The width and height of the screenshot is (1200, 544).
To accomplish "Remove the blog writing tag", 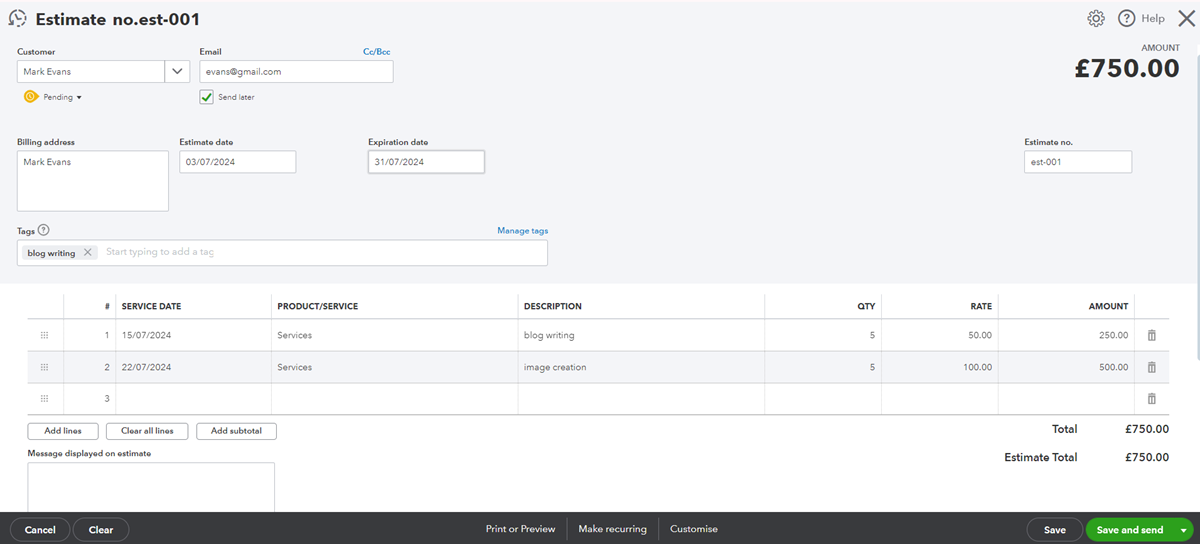I will (88, 253).
